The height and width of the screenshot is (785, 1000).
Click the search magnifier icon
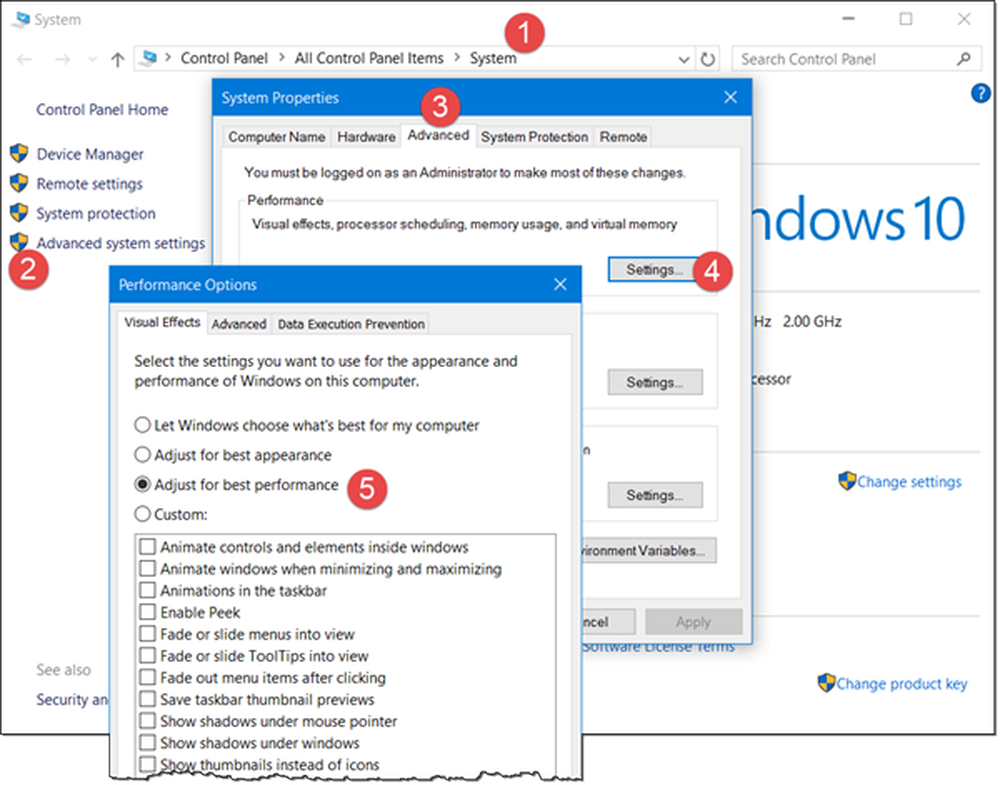(x=964, y=59)
